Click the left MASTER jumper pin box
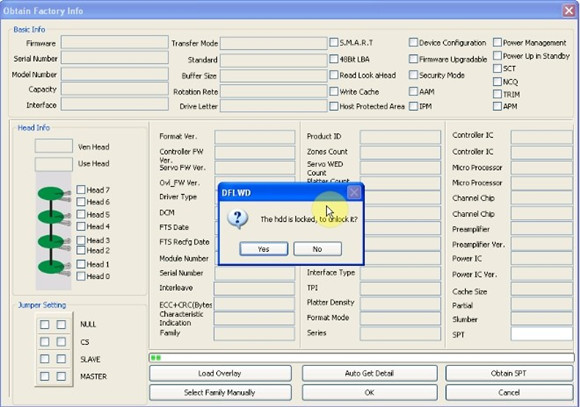Viewport: 580px width, 407px height. click(45, 376)
